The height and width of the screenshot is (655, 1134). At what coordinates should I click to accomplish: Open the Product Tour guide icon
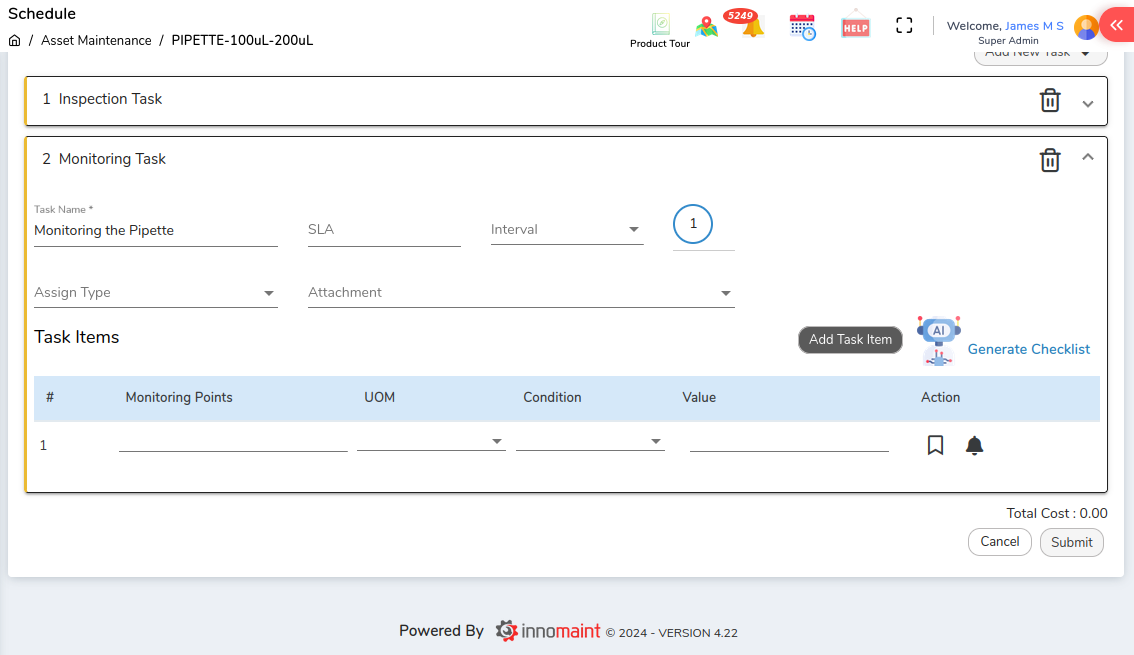tap(660, 26)
